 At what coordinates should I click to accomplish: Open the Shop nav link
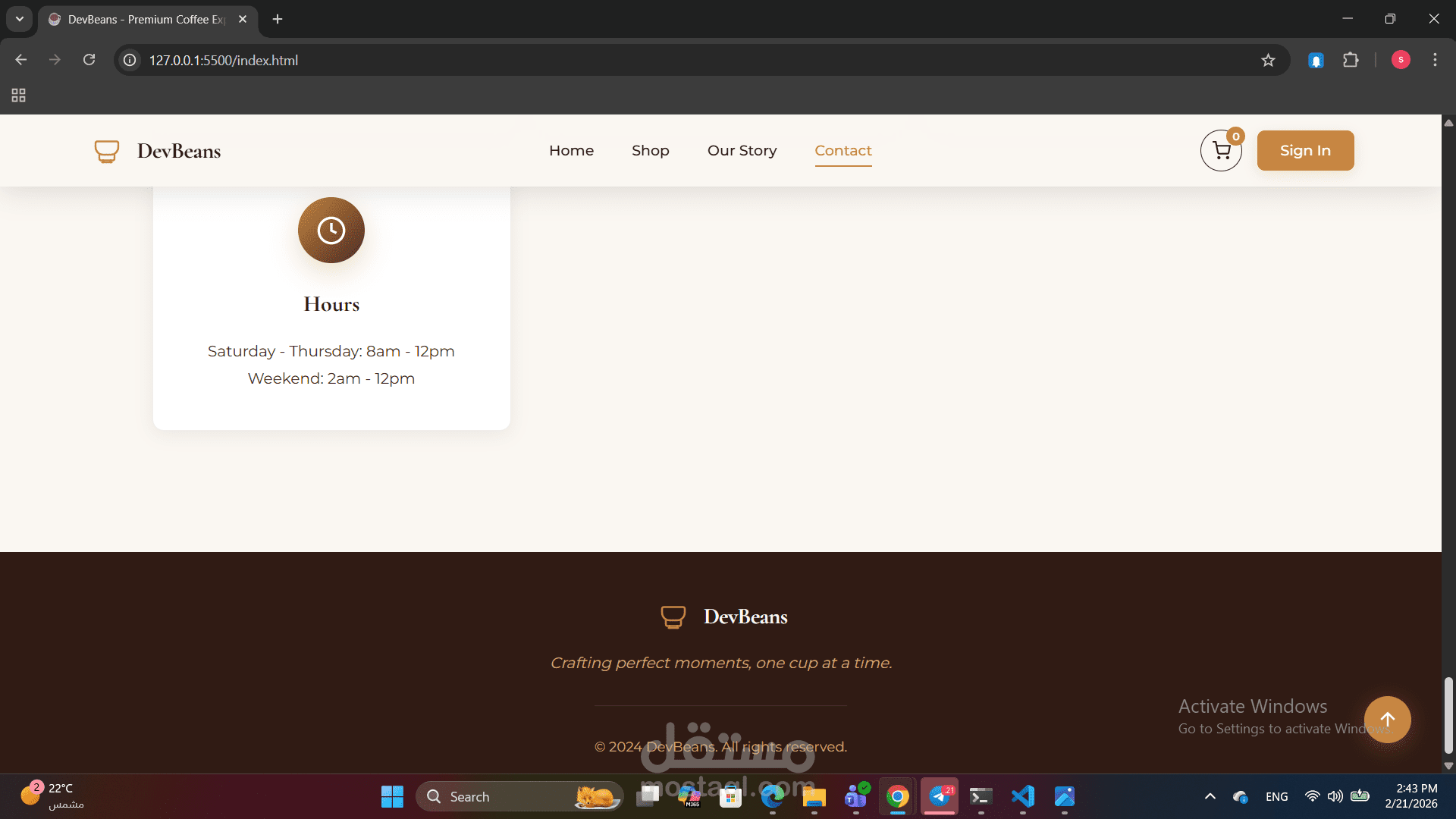coord(650,150)
